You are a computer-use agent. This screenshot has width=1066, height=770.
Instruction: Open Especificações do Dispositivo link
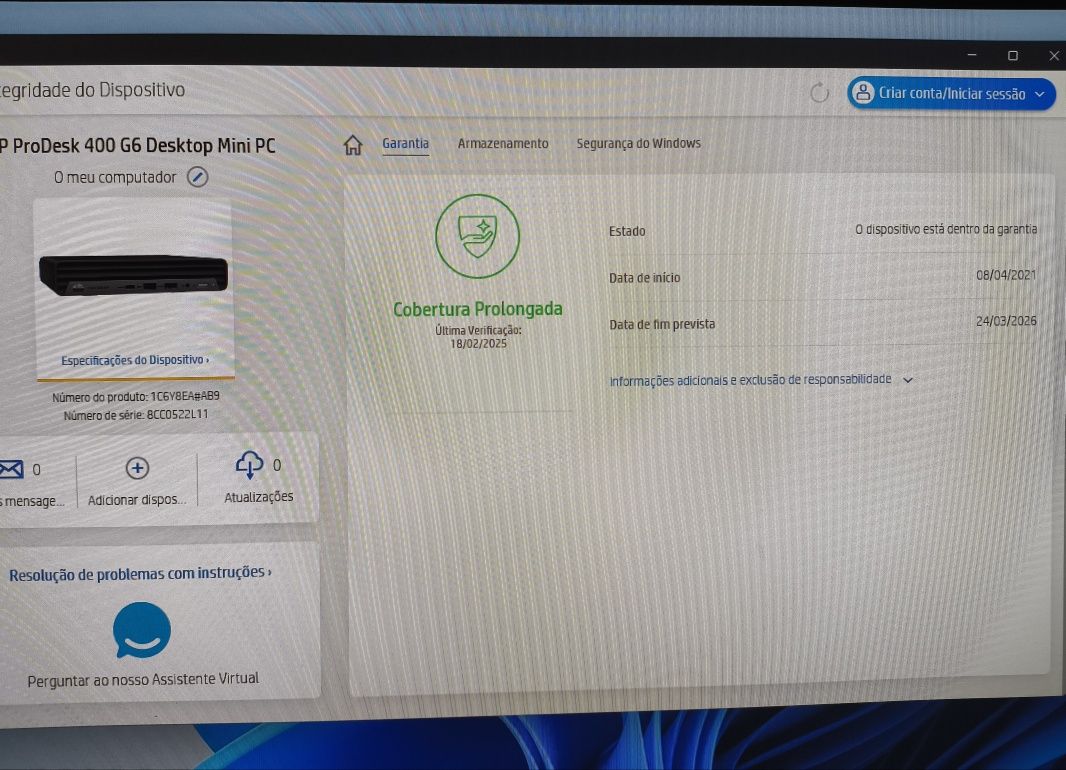coord(135,360)
